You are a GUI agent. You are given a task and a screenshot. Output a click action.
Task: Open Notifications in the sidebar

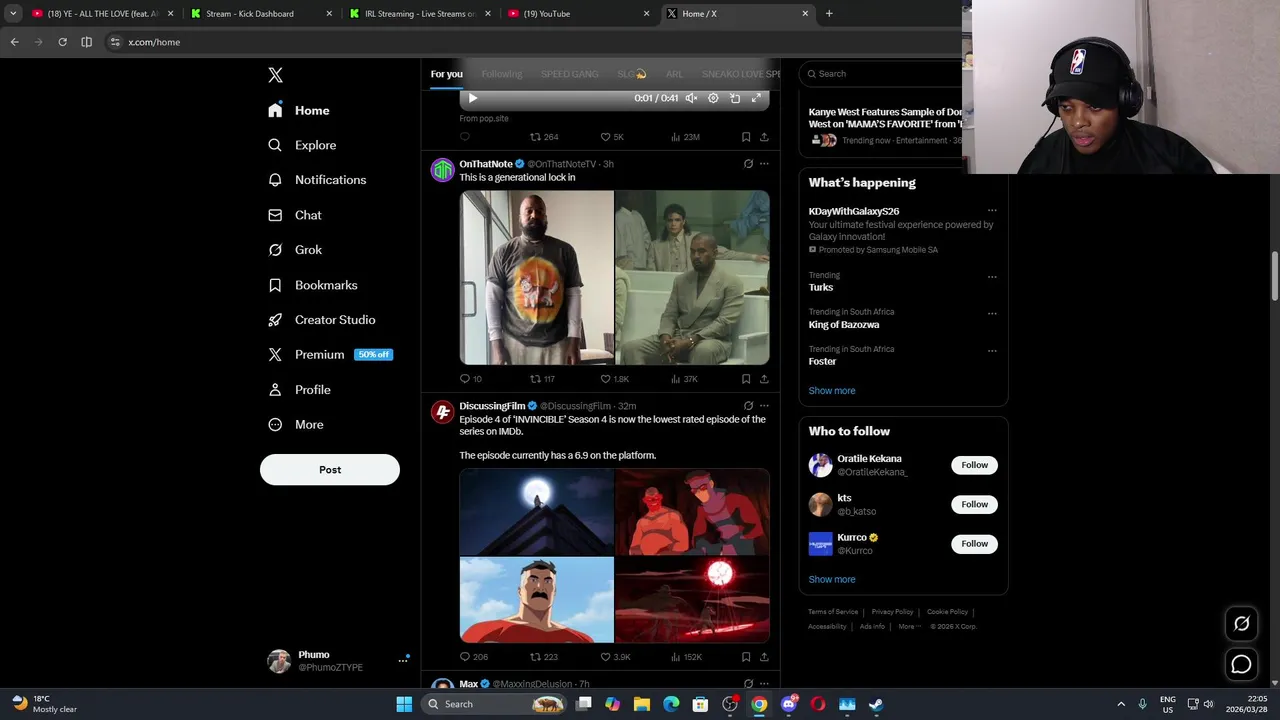coord(317,180)
